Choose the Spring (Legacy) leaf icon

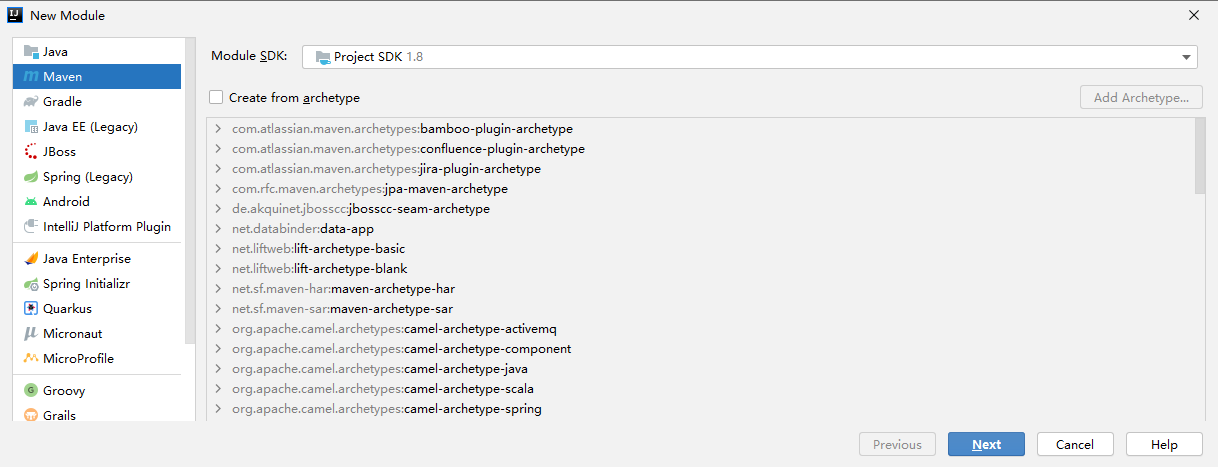pyautogui.click(x=31, y=177)
